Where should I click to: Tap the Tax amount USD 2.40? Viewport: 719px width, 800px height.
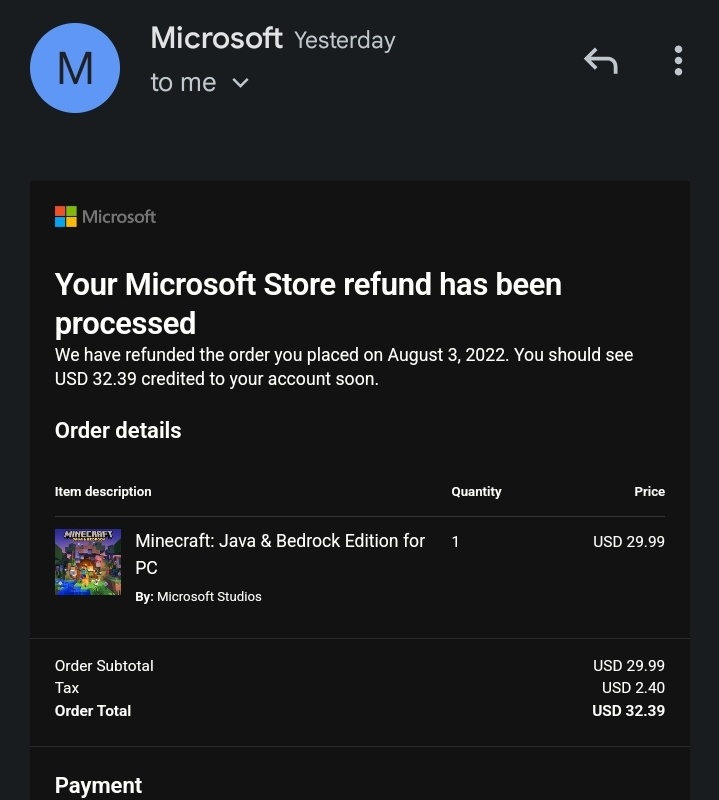tap(633, 688)
